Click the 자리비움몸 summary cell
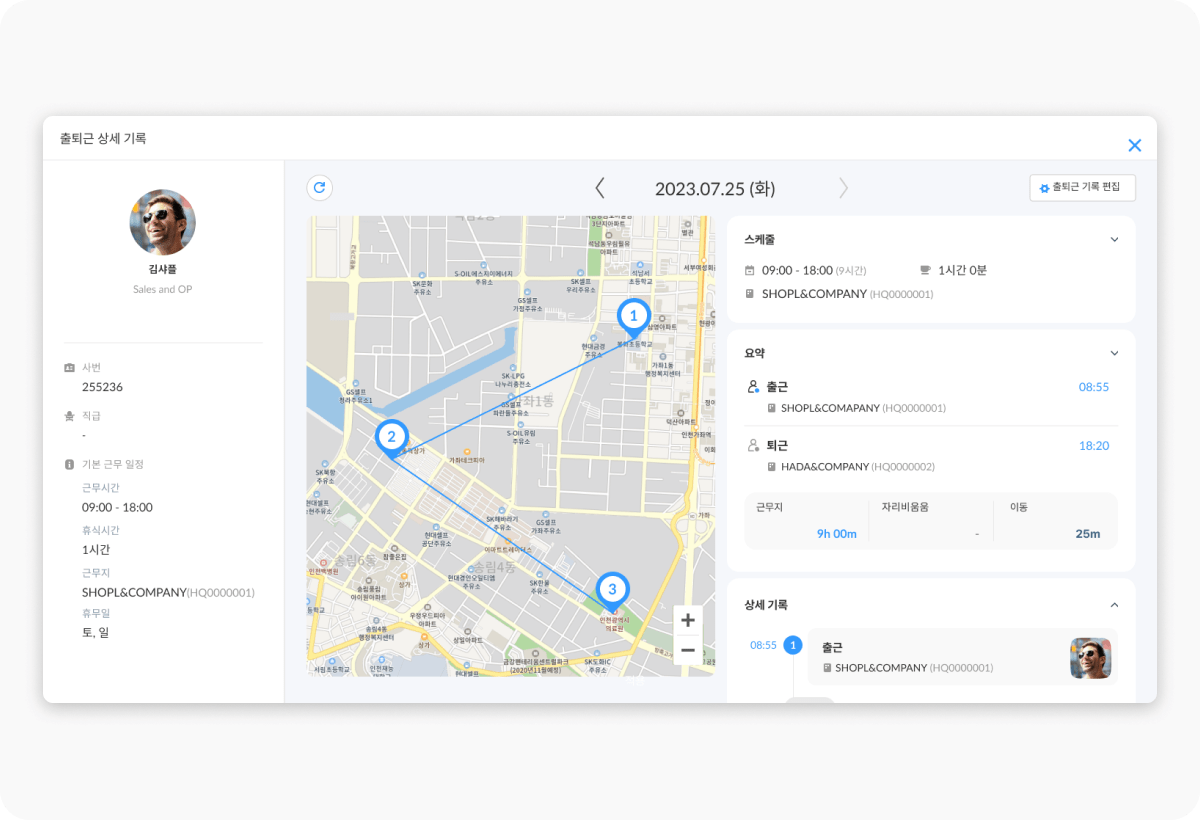 pyautogui.click(x=931, y=520)
